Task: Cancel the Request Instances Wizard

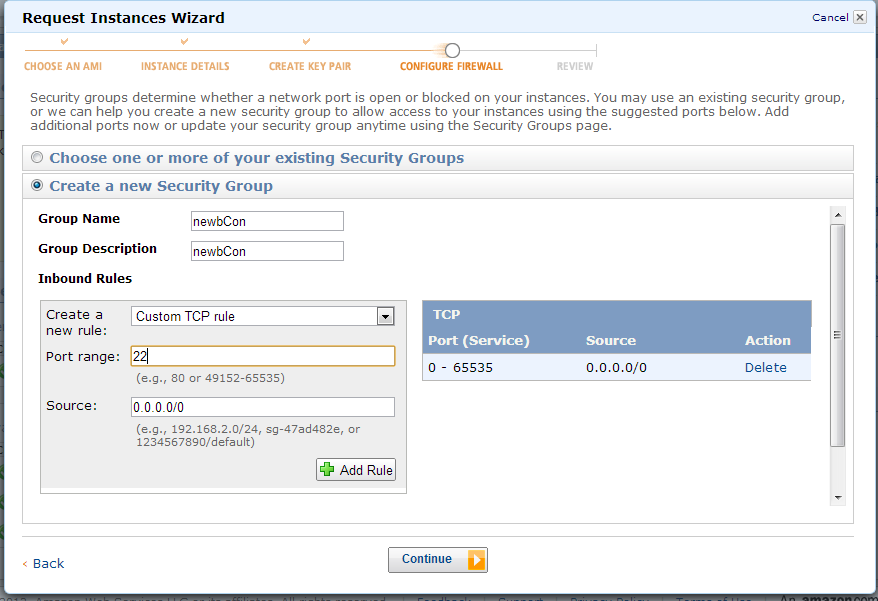Action: pyautogui.click(x=832, y=17)
